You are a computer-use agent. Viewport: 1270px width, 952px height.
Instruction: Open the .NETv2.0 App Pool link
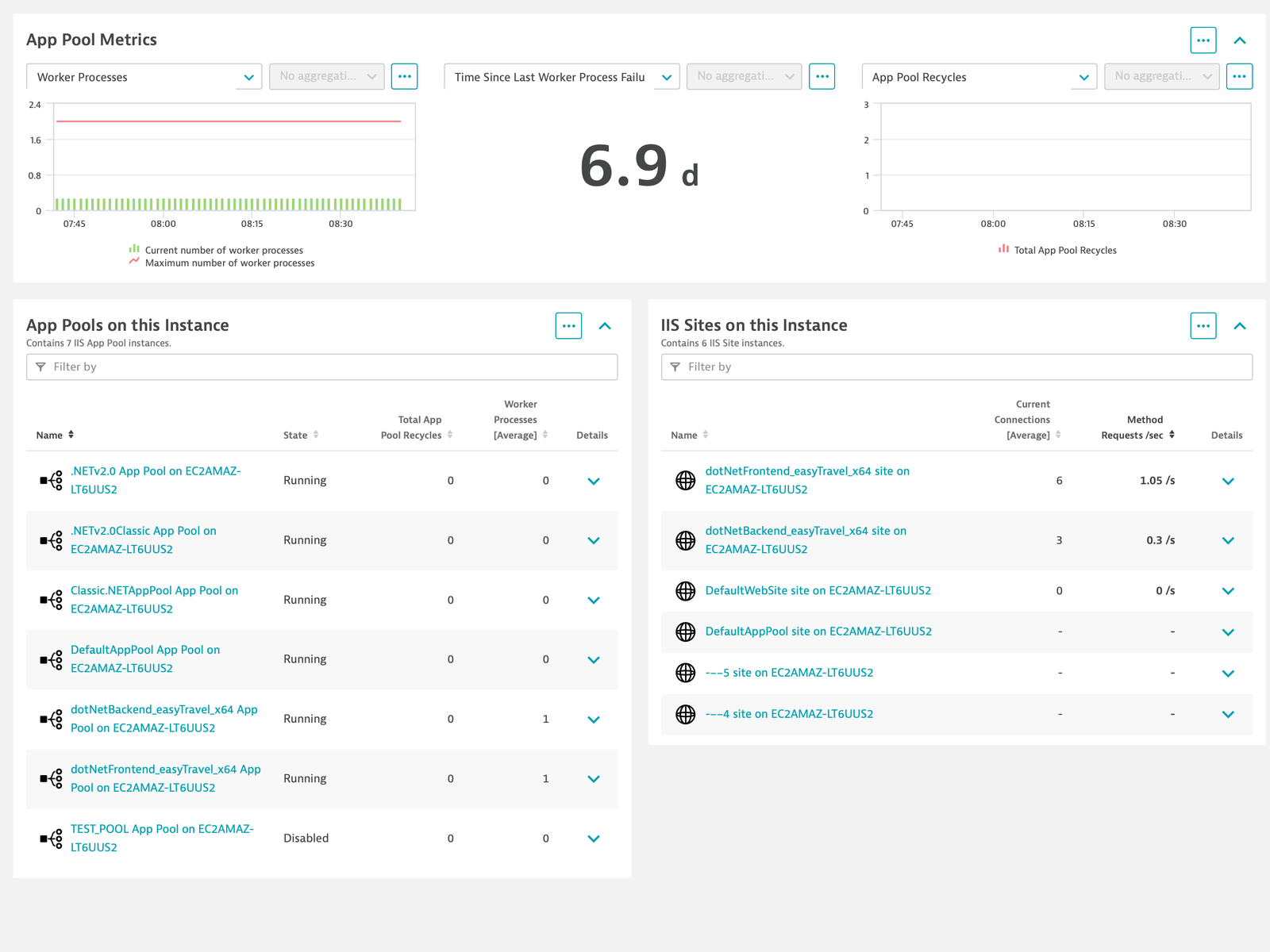(156, 481)
